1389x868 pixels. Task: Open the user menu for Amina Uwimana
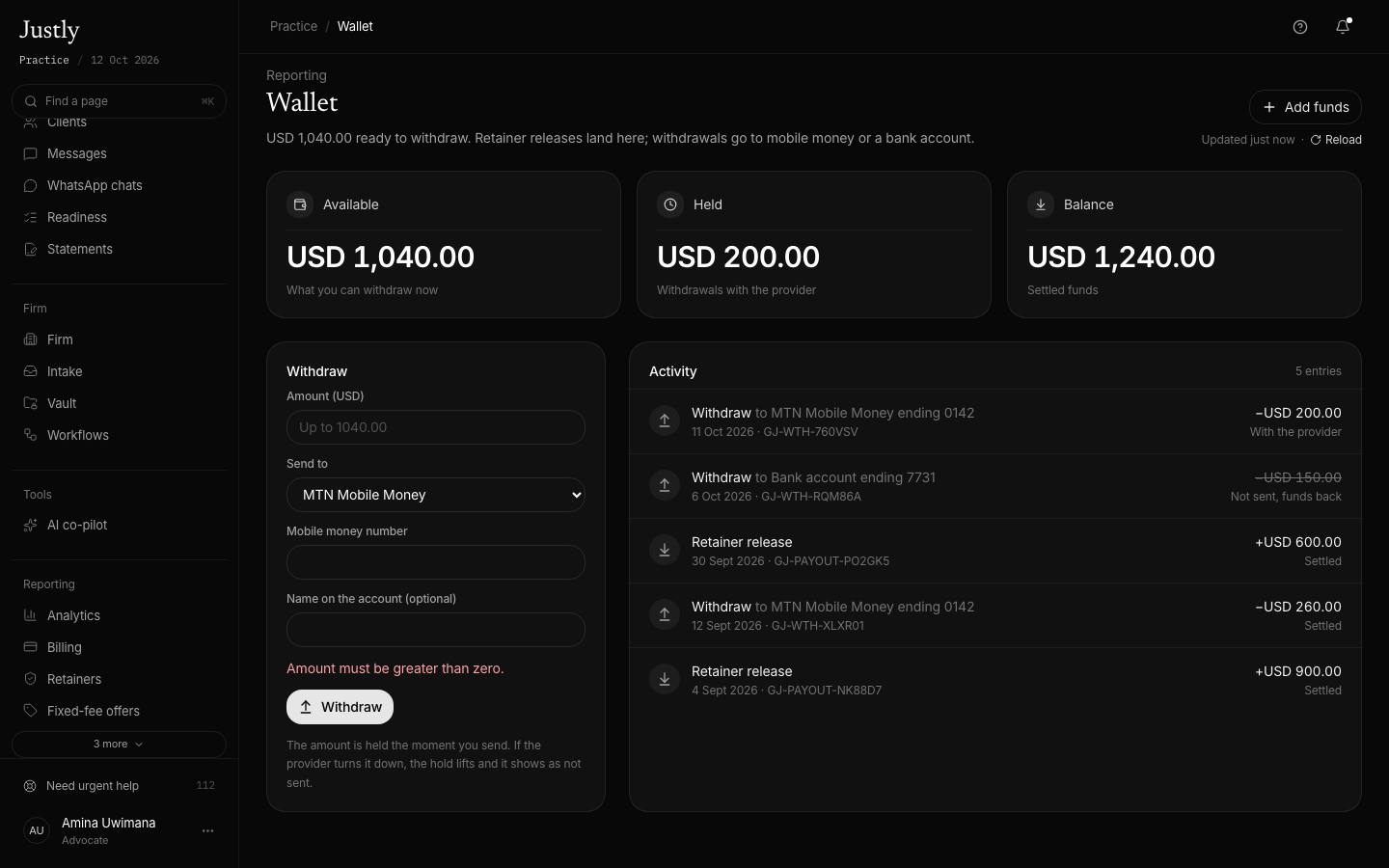(x=207, y=830)
